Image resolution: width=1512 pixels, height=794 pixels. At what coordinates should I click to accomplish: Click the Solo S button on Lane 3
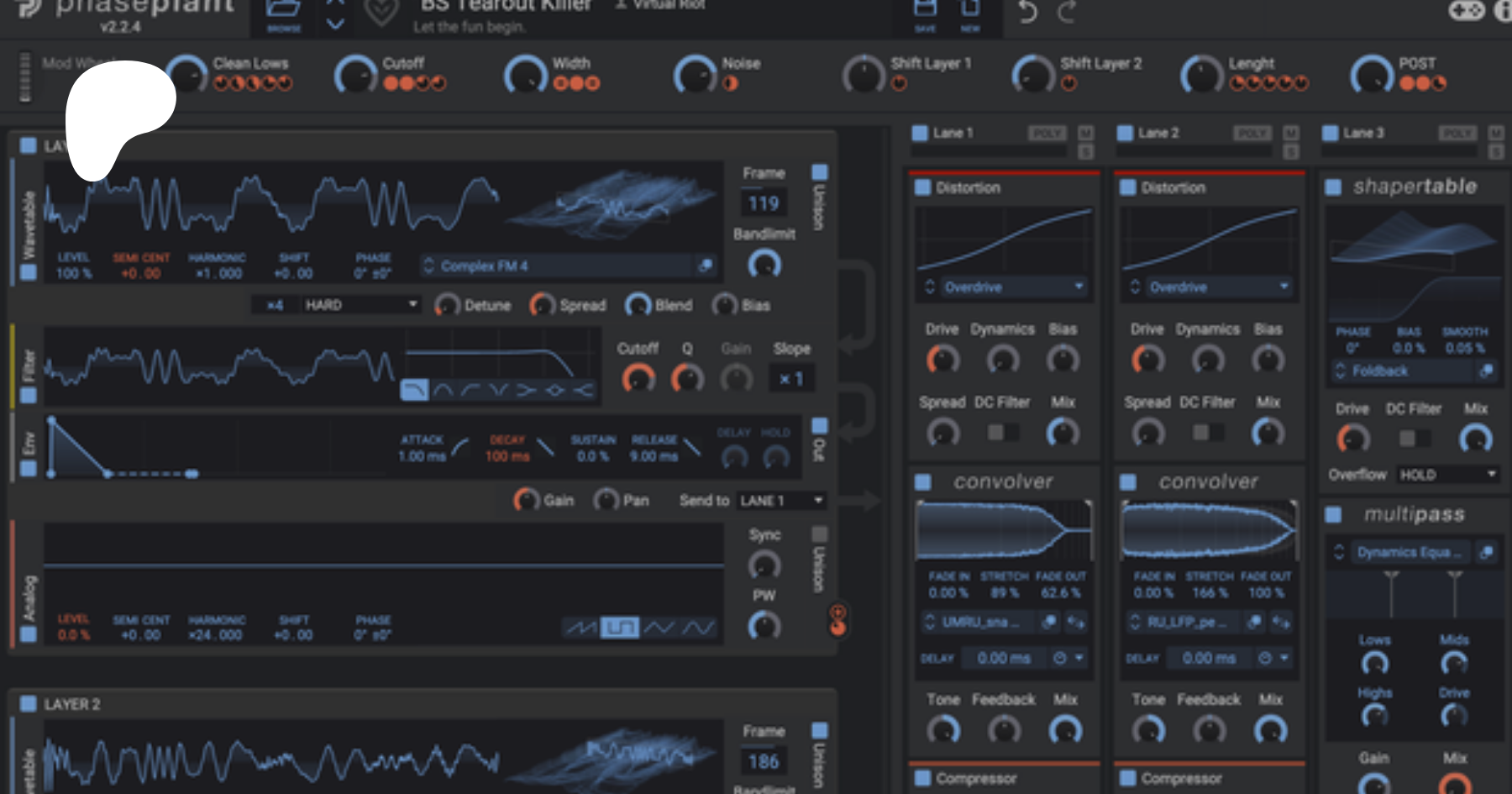[1496, 151]
